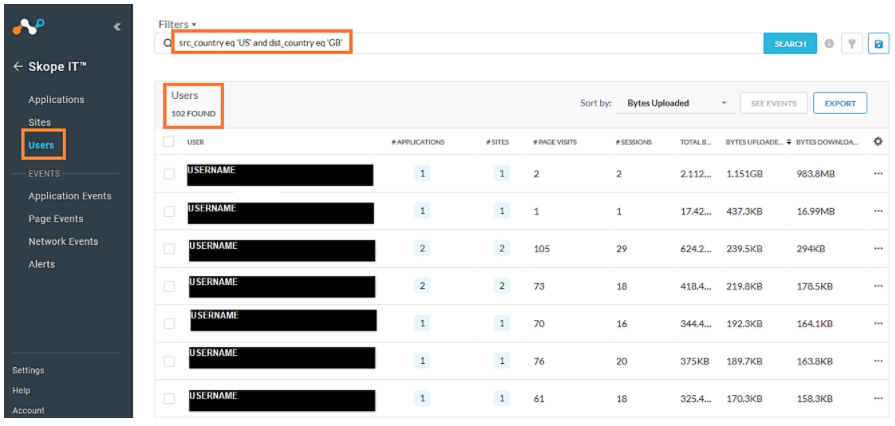Open row menu for 219.8KB user
895x426 pixels.
pos(878,286)
